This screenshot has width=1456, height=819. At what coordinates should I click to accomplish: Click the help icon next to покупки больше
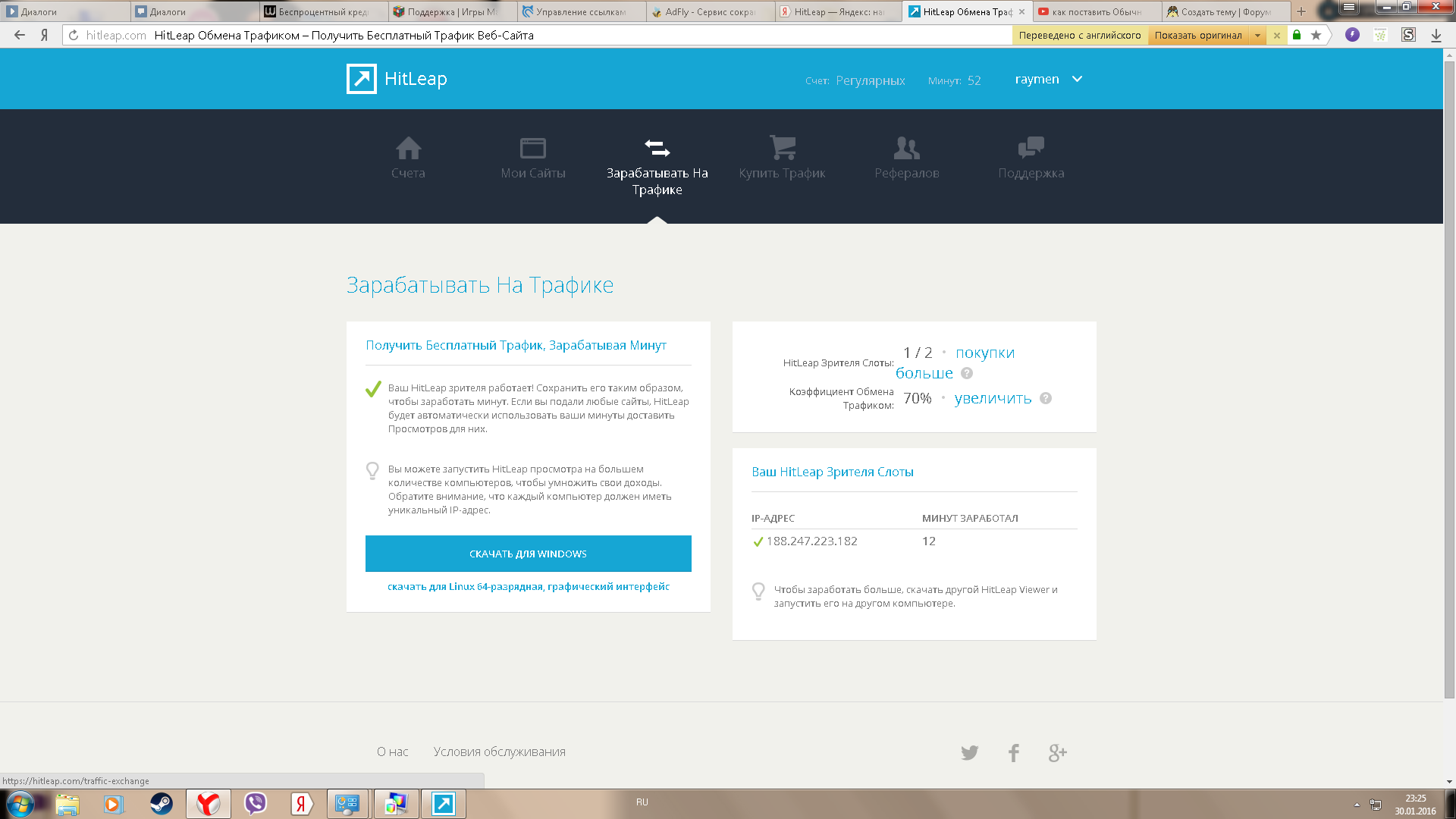967,373
